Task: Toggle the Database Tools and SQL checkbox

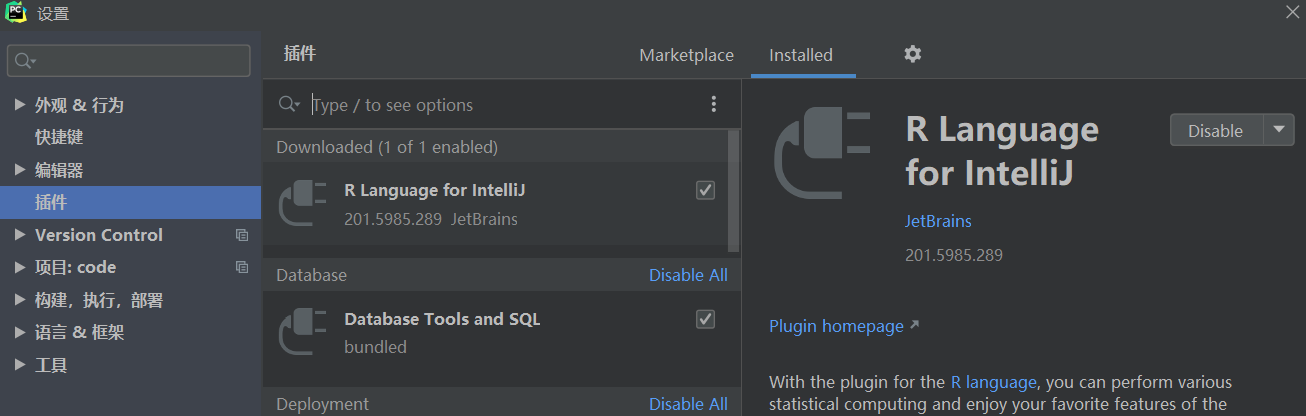Action: [x=706, y=319]
